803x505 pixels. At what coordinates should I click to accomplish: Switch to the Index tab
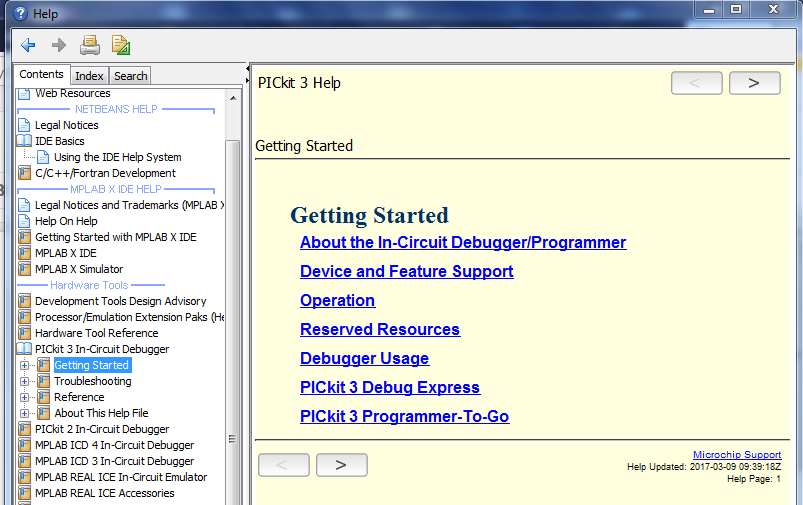[x=89, y=76]
